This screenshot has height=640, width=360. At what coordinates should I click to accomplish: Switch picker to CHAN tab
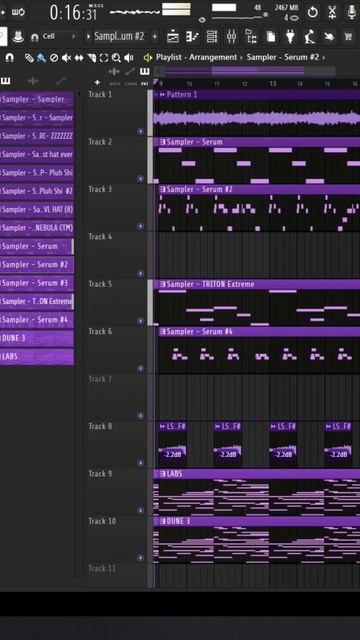[x=130, y=84]
